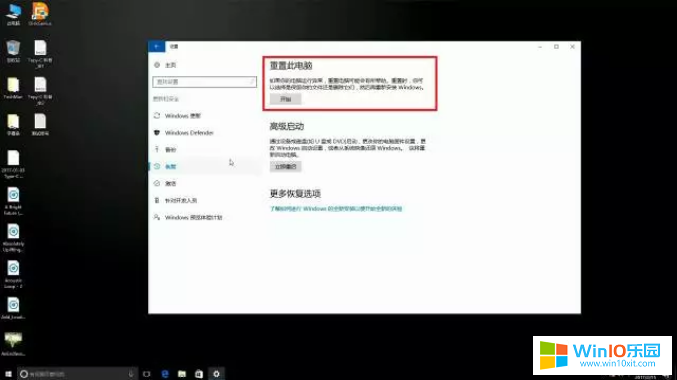This screenshot has width=677, height=380.
Task: Open the 针对开发人员 section
Action: [181, 200]
